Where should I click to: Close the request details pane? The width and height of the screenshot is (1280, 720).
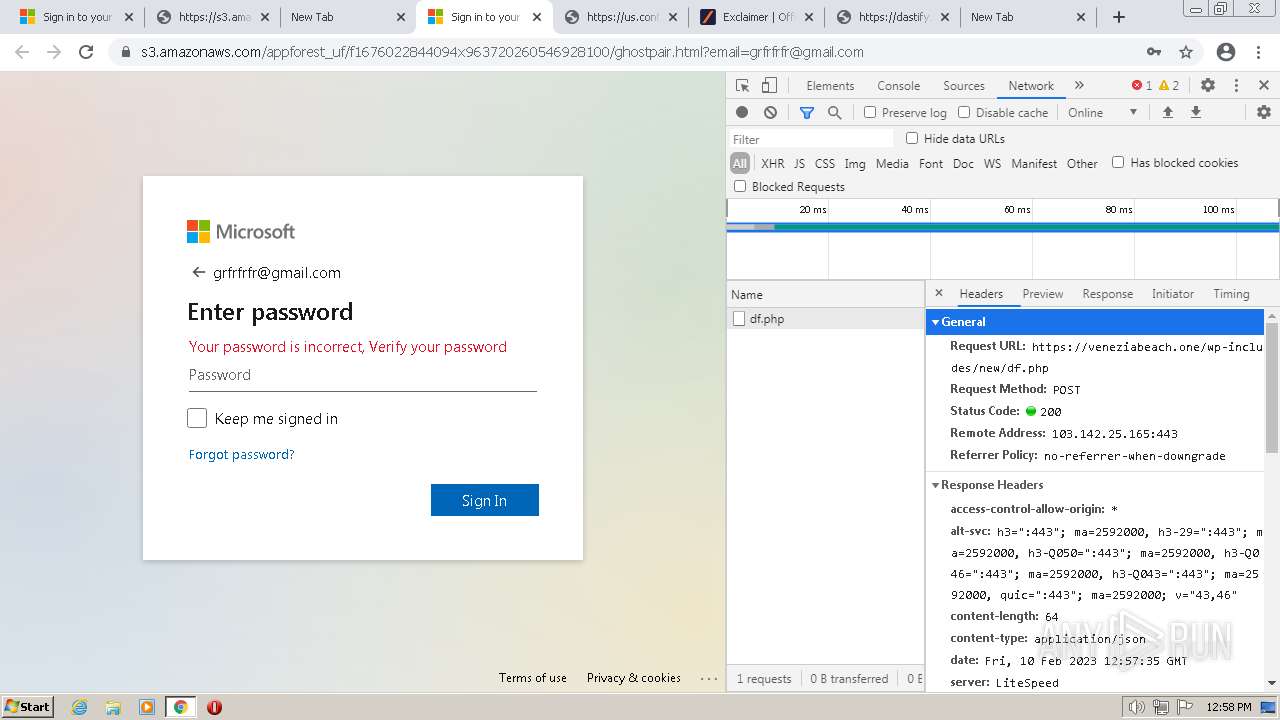[x=938, y=293]
